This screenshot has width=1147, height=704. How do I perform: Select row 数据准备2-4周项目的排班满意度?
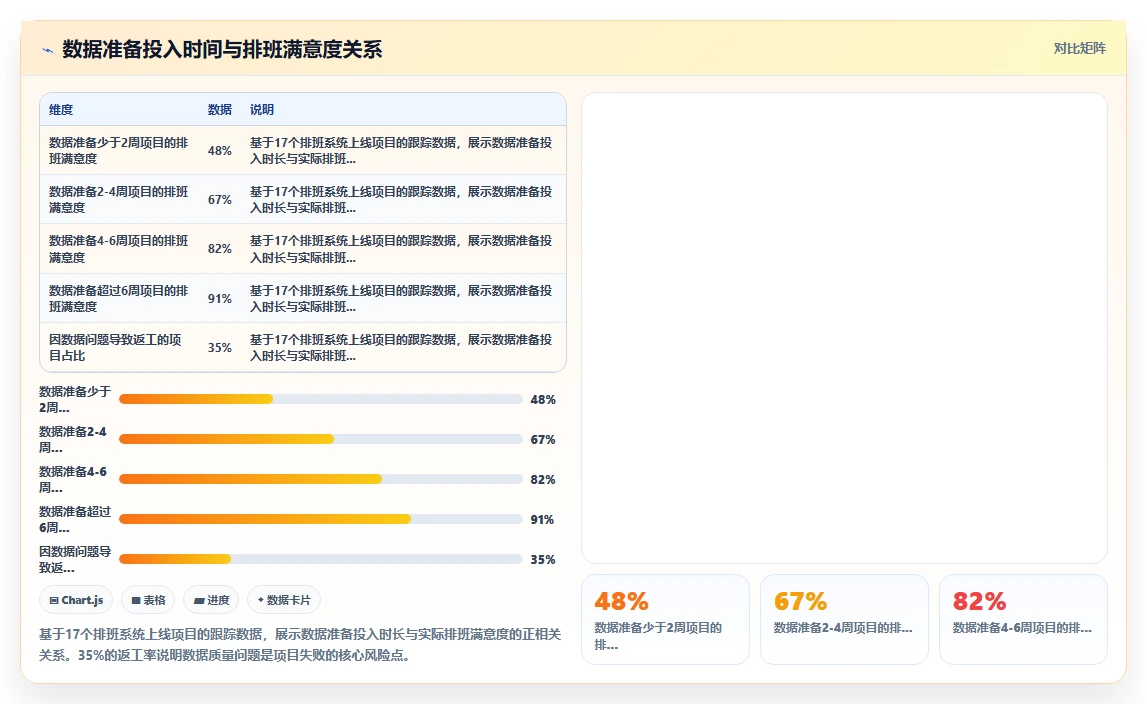point(303,199)
